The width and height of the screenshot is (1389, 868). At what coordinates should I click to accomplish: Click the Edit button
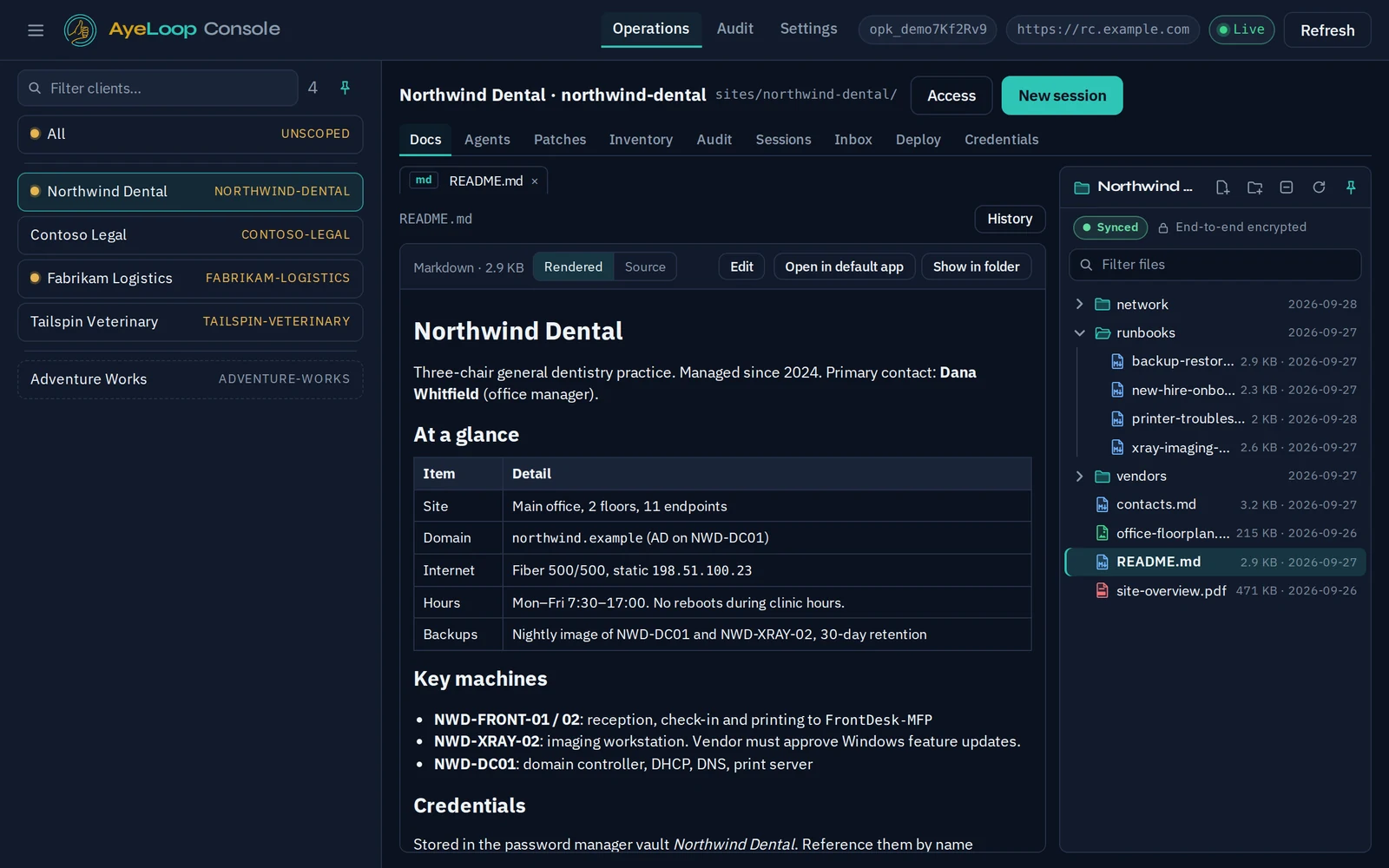pos(741,266)
